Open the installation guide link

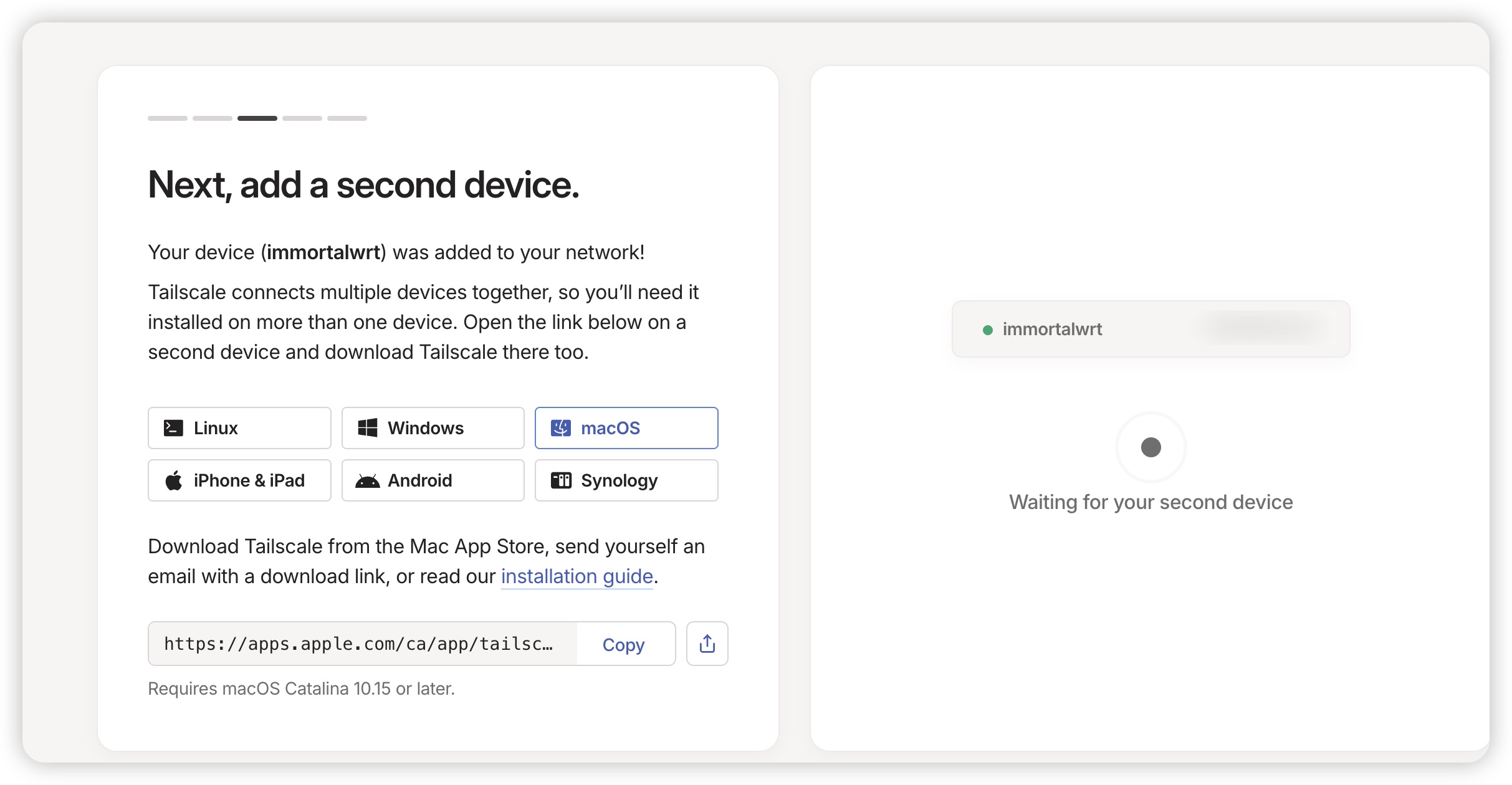[x=577, y=576]
